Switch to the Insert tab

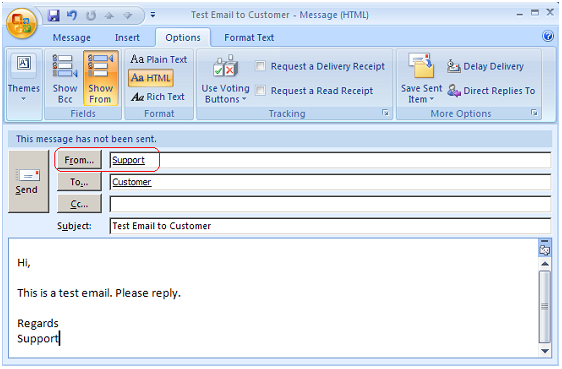pos(127,38)
